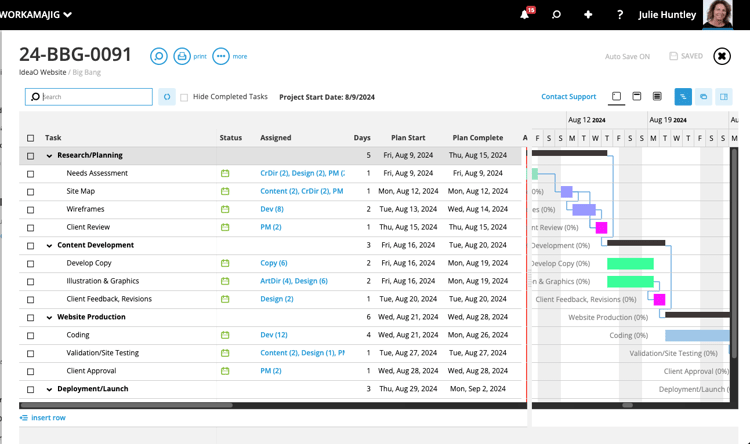
Task: Click the print icon next to project number
Action: [182, 57]
